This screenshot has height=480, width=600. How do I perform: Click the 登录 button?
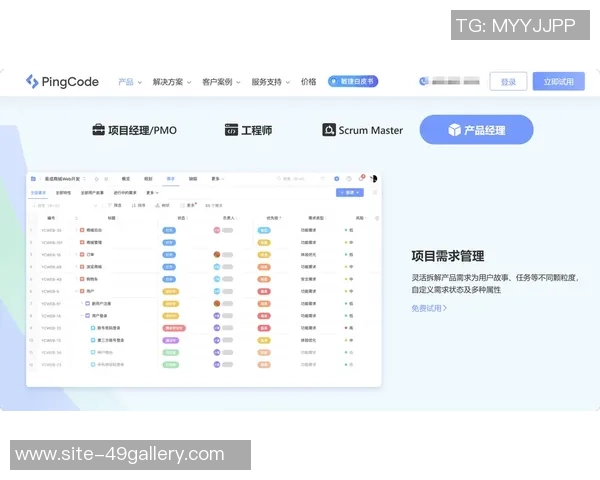508,82
